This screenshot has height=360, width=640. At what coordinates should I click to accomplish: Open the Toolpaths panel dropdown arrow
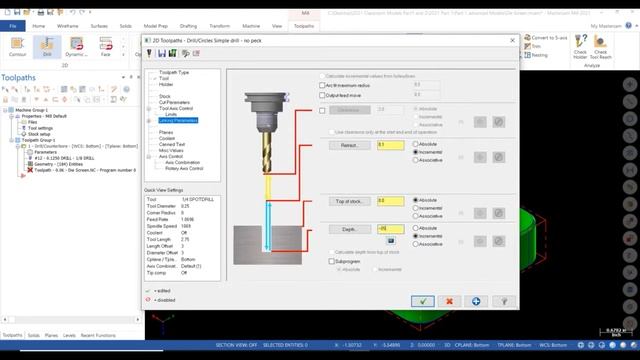[123, 77]
